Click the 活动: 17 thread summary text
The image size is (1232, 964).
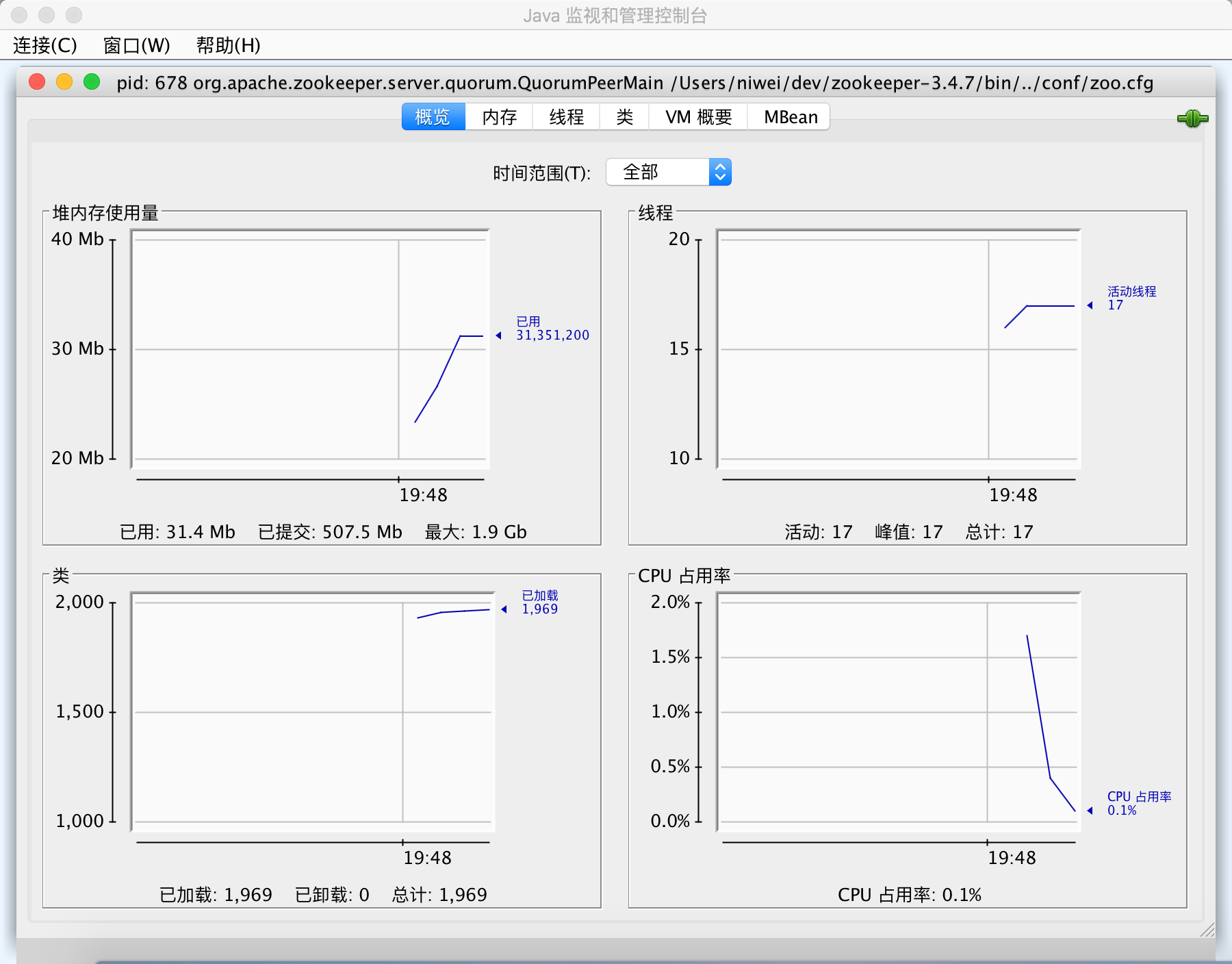tap(819, 532)
